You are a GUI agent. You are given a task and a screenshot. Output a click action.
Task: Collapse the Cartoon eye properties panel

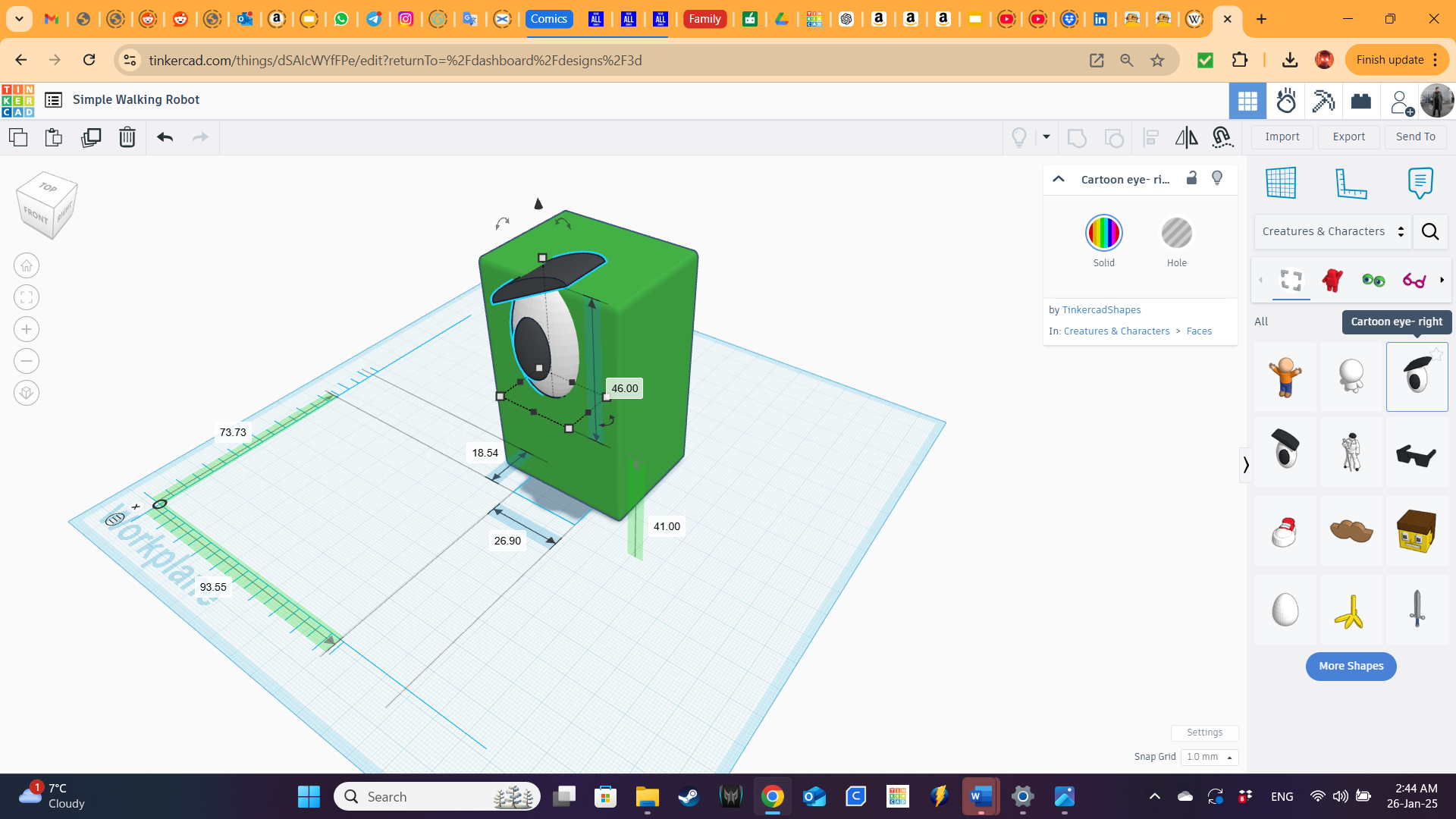pos(1058,179)
